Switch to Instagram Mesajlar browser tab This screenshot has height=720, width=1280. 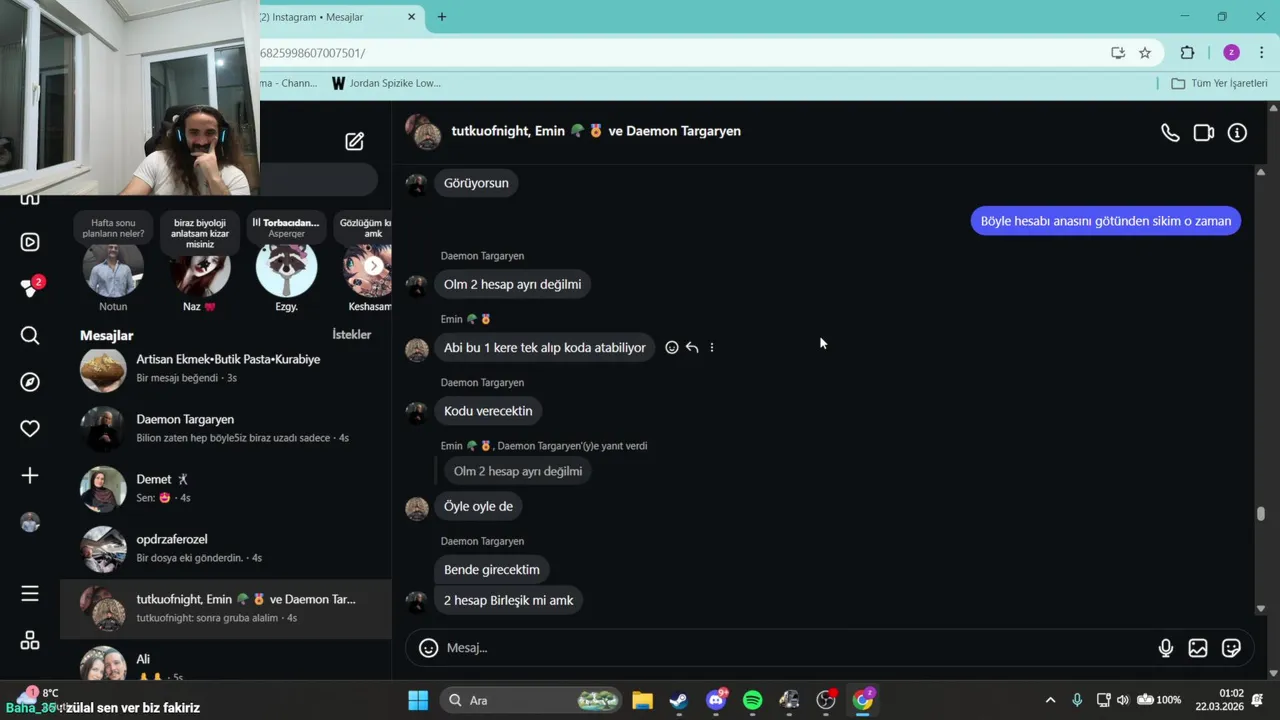pyautogui.click(x=330, y=17)
